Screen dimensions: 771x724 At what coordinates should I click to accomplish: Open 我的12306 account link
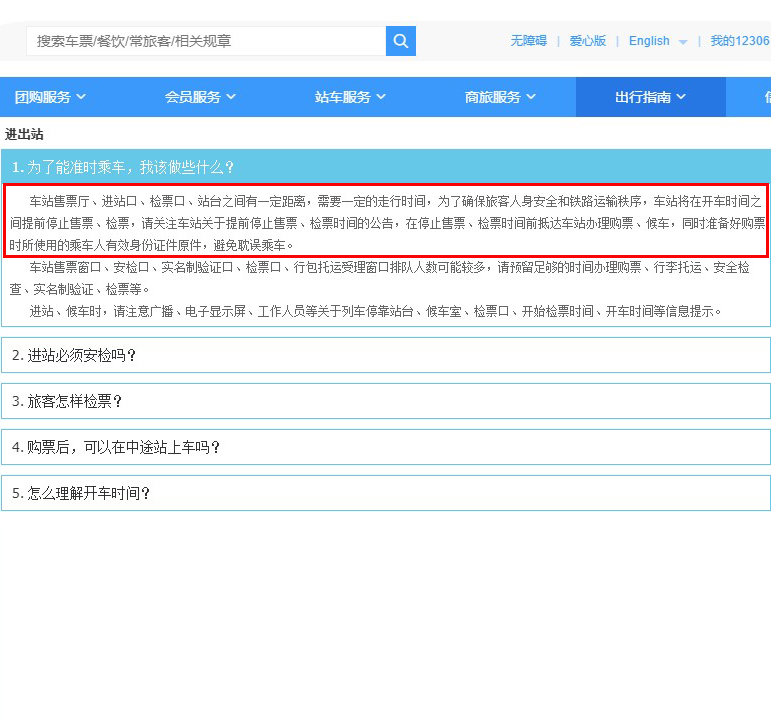click(739, 41)
